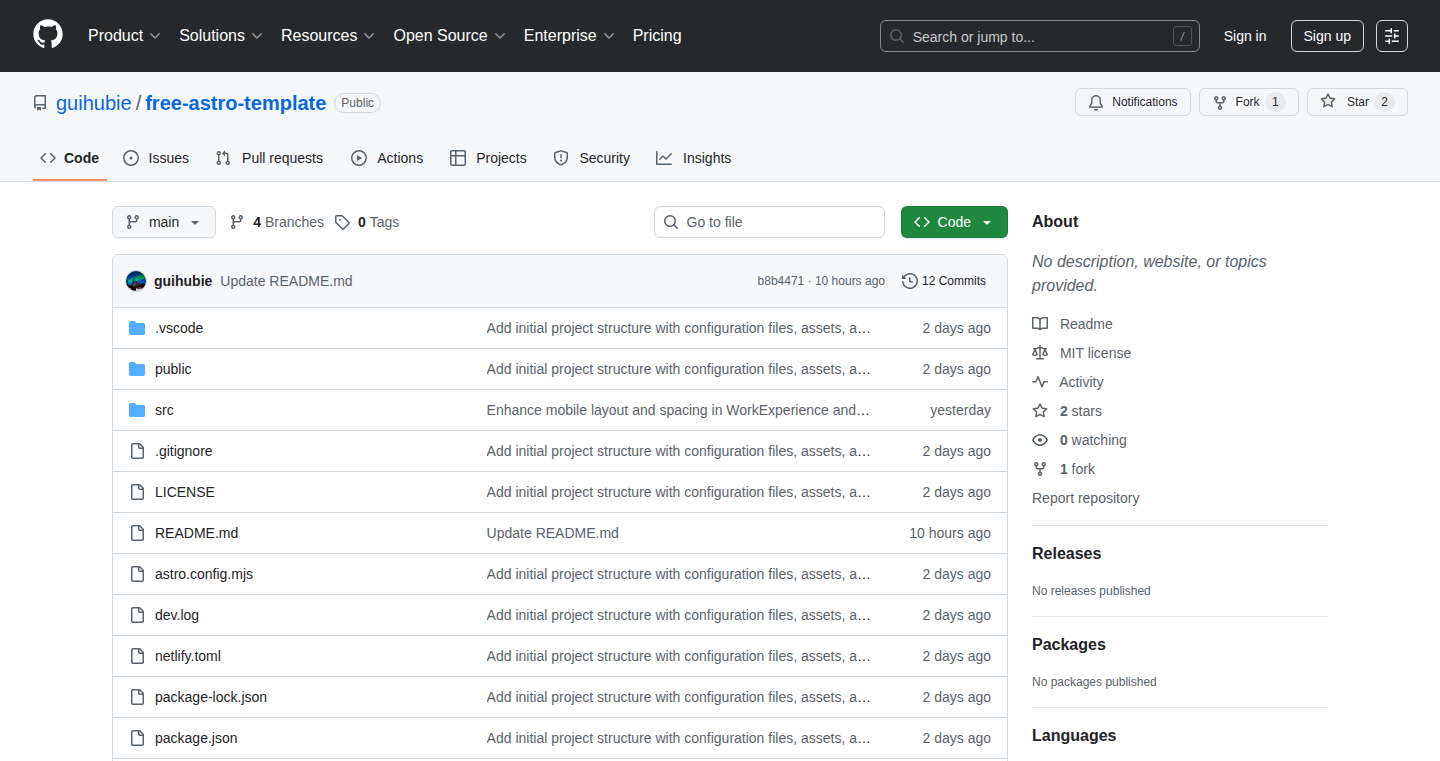Open guihubie owner profile link
Screen dimensions: 1440x761
pos(94,103)
